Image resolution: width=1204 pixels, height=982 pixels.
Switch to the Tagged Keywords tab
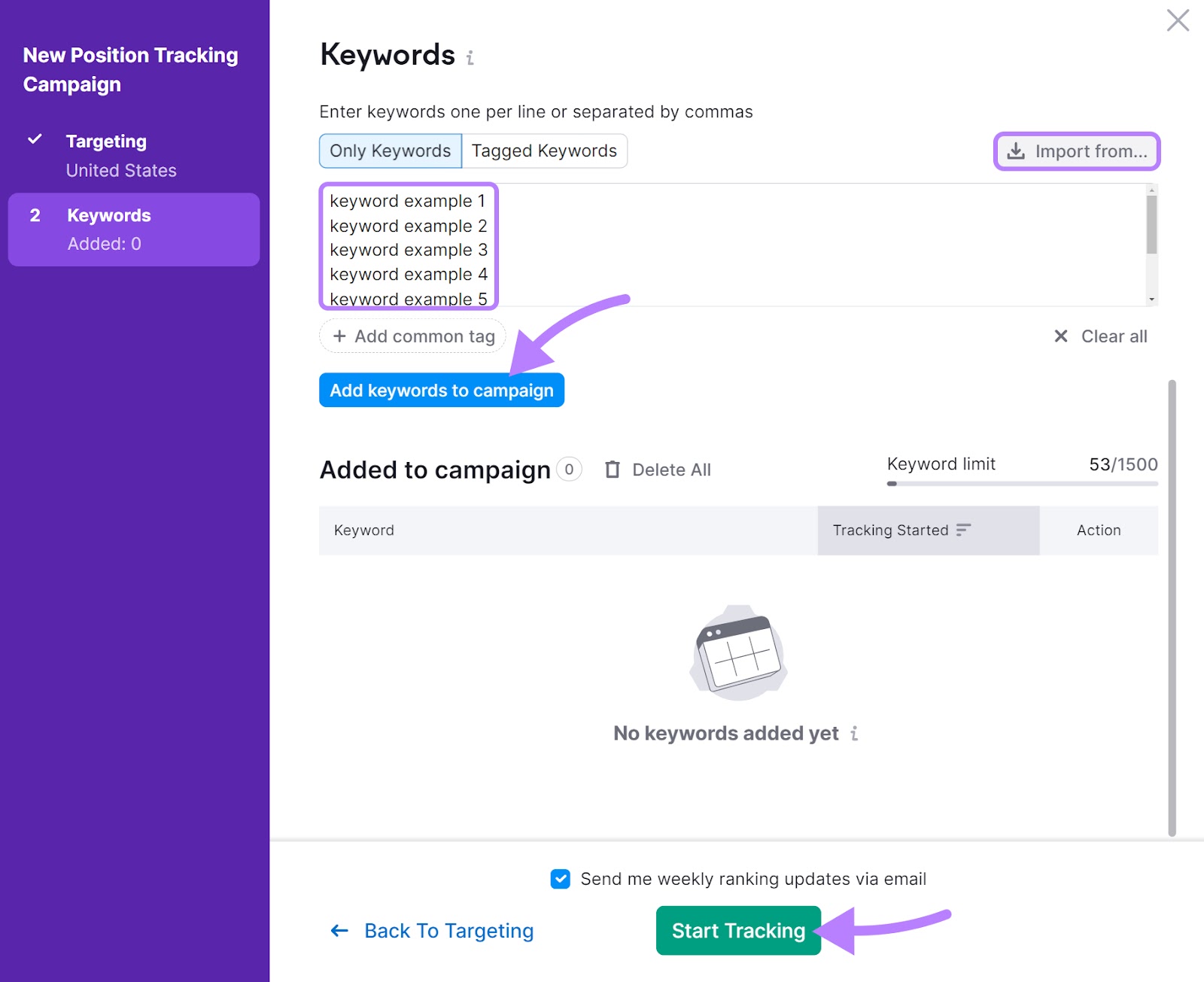544,151
